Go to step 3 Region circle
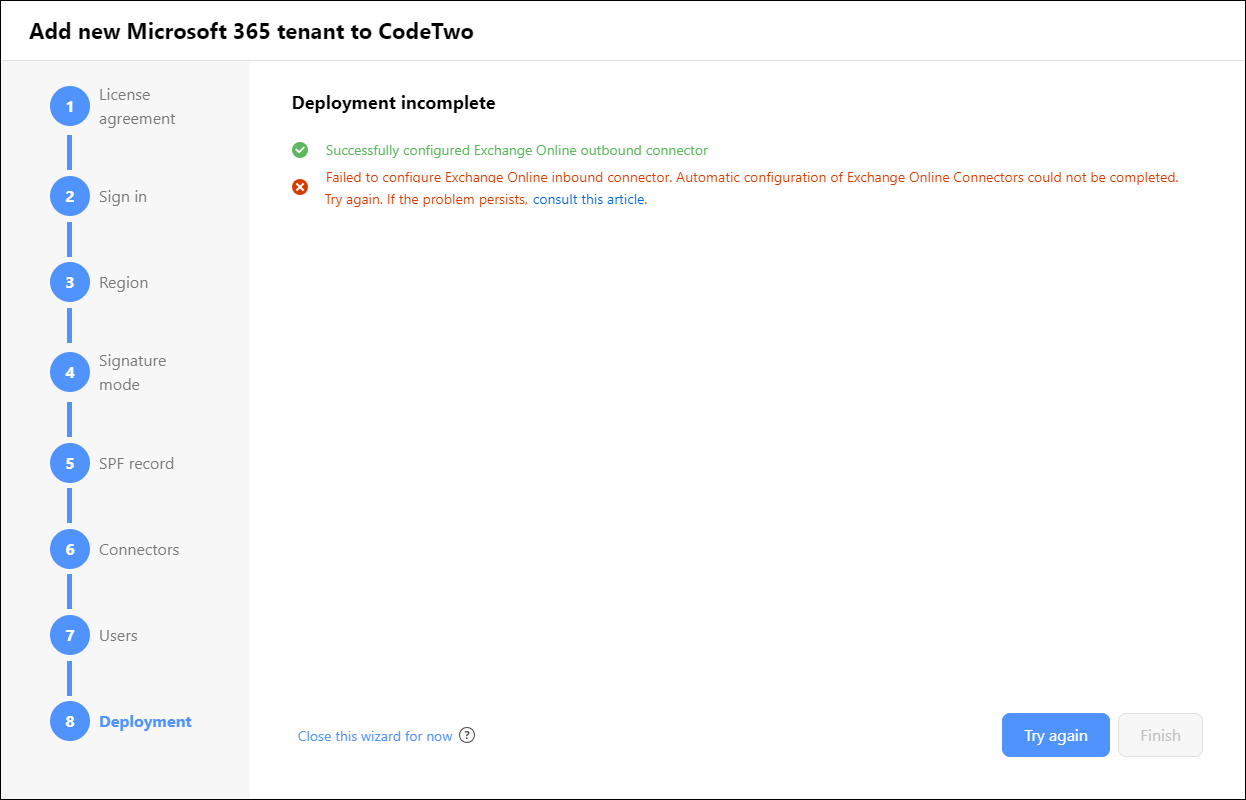This screenshot has width=1246, height=800. (70, 282)
